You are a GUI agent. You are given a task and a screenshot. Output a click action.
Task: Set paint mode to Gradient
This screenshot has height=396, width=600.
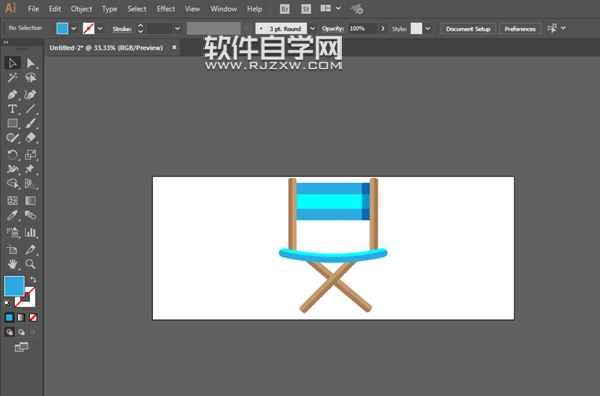tap(21, 318)
